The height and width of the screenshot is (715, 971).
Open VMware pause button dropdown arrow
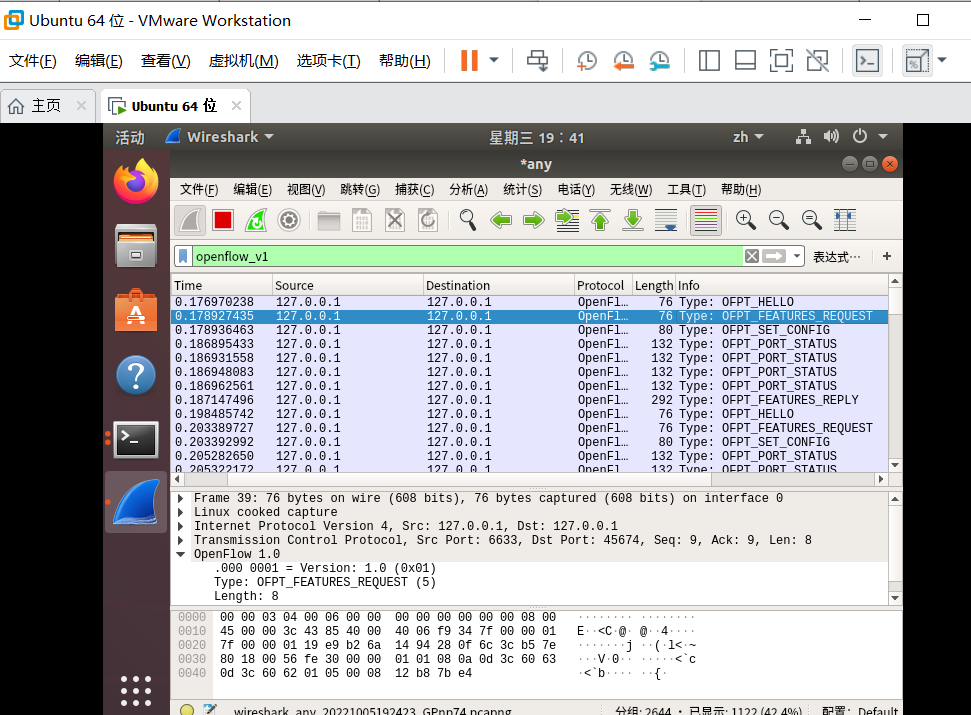(x=494, y=60)
